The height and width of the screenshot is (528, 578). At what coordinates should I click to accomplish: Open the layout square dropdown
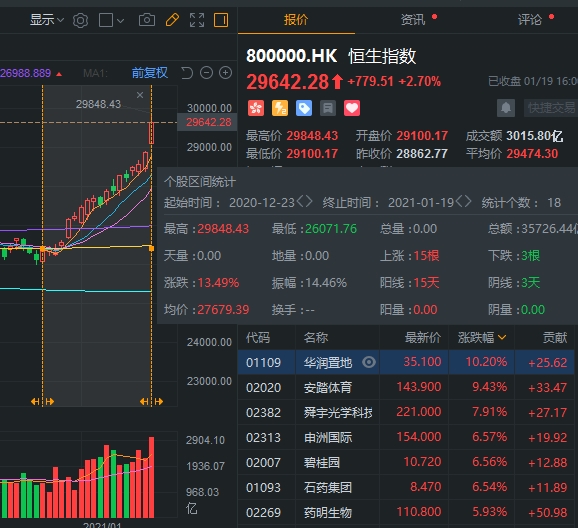pos(111,20)
